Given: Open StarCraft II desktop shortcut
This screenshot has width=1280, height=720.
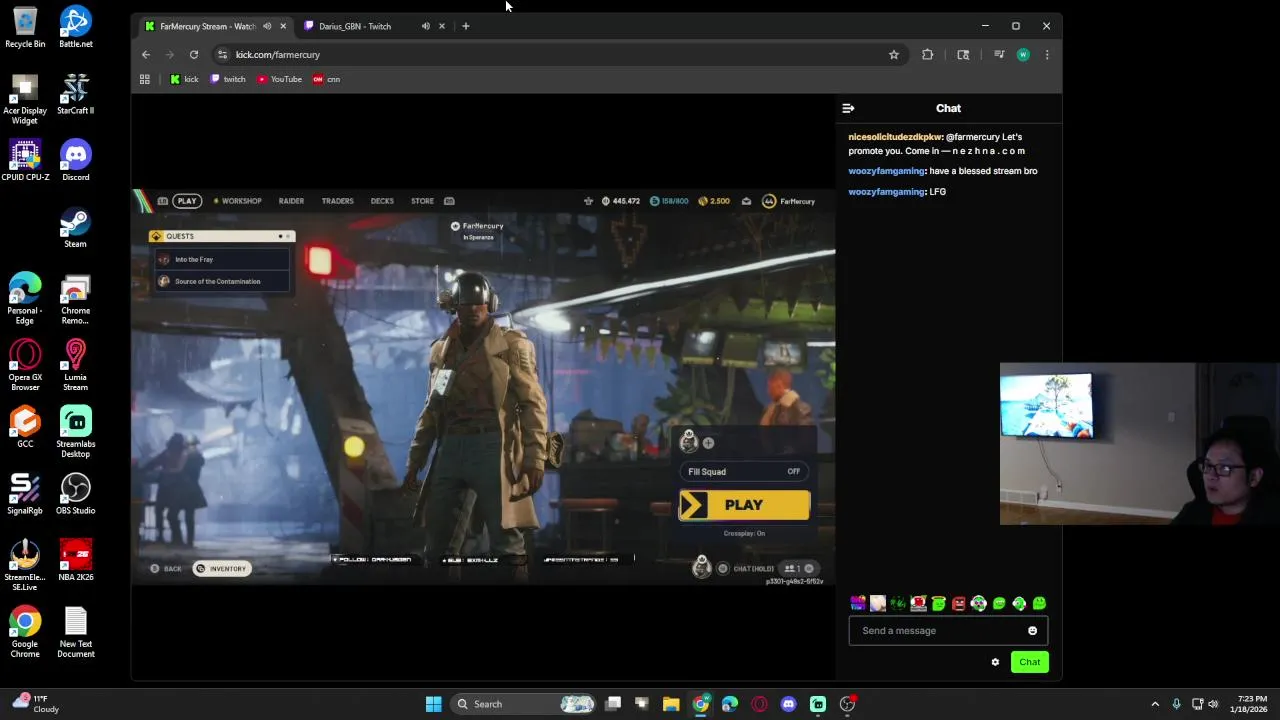Looking at the screenshot, I should click(x=75, y=94).
